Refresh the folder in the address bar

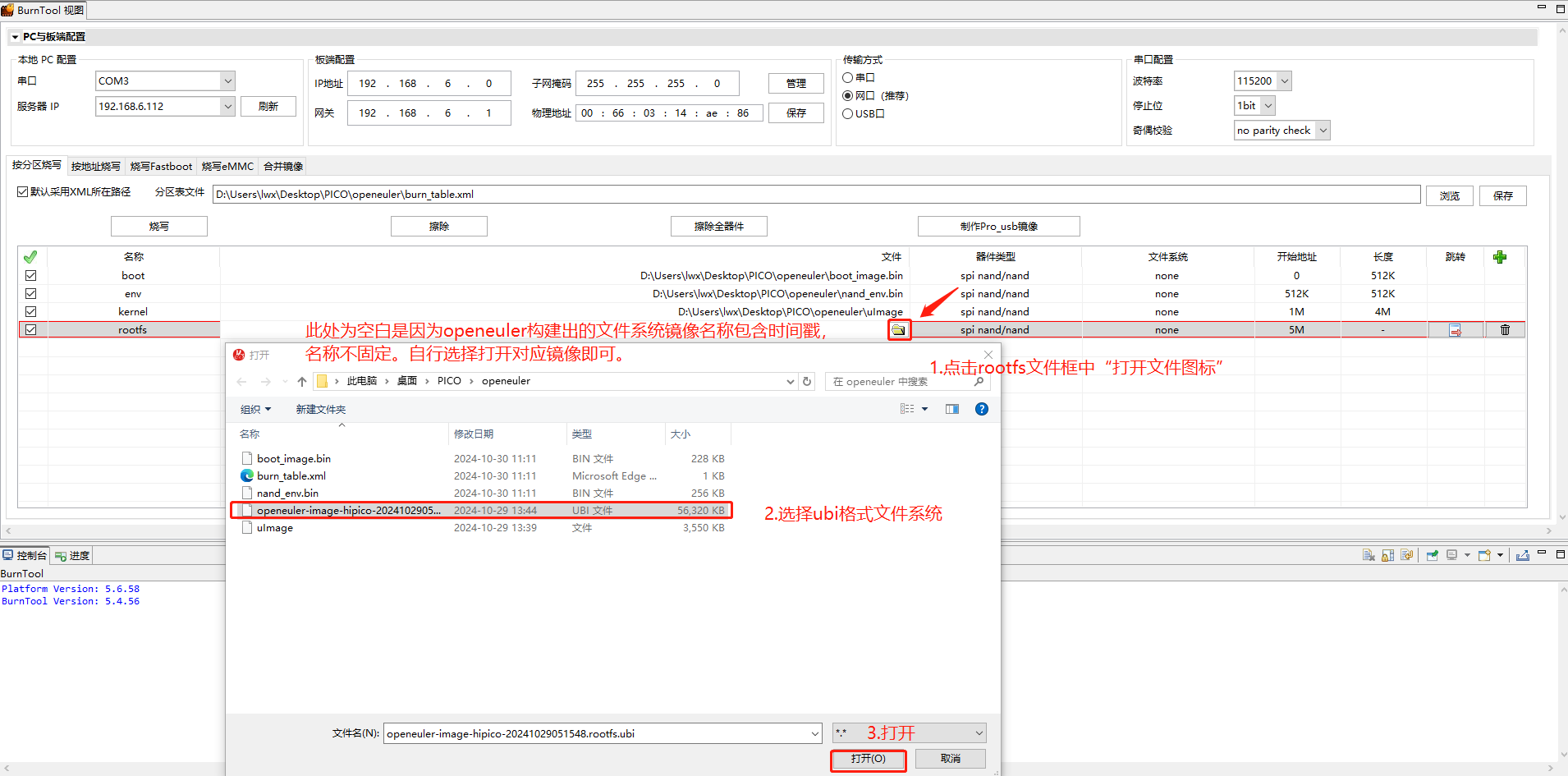point(807,382)
